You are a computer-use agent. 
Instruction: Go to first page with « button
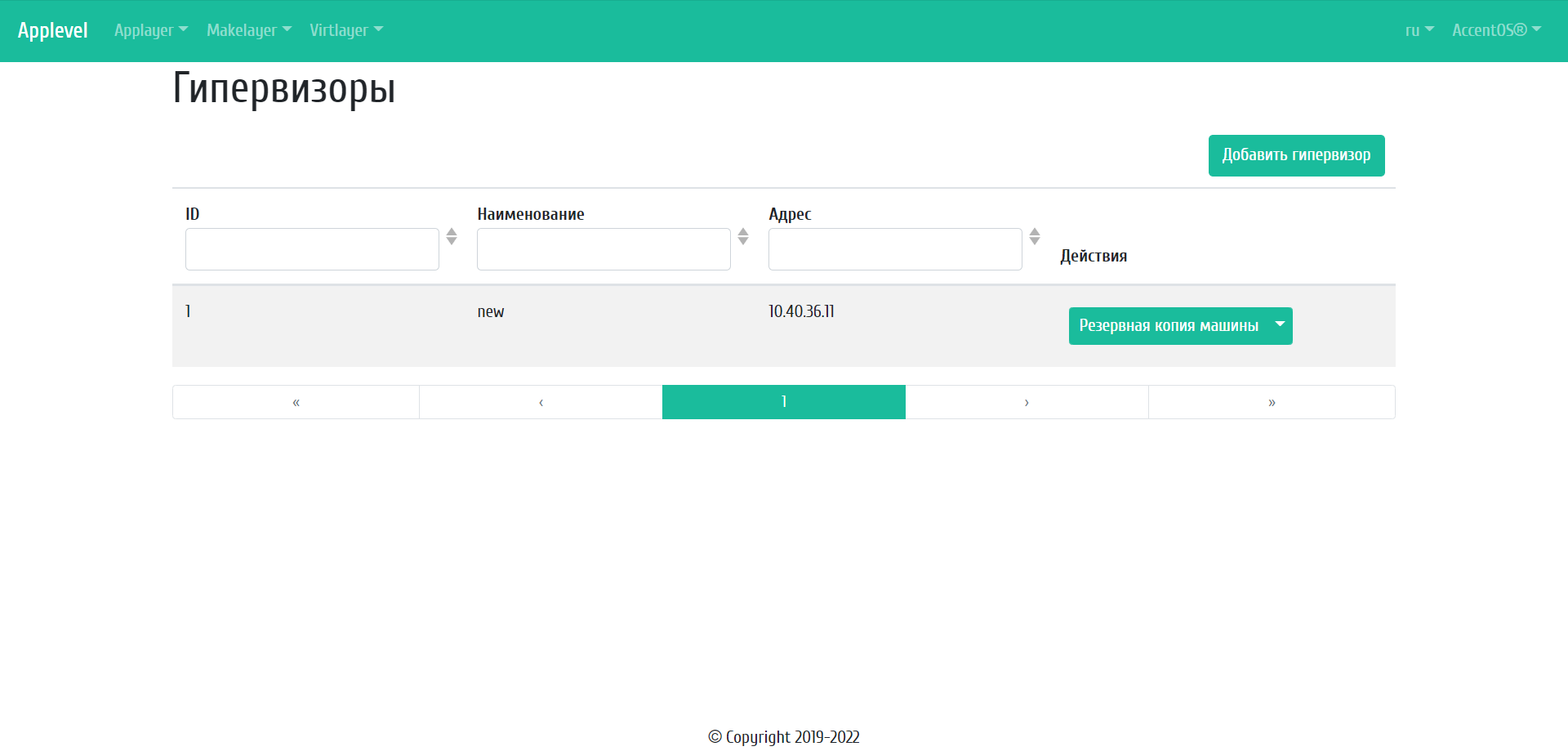296,402
